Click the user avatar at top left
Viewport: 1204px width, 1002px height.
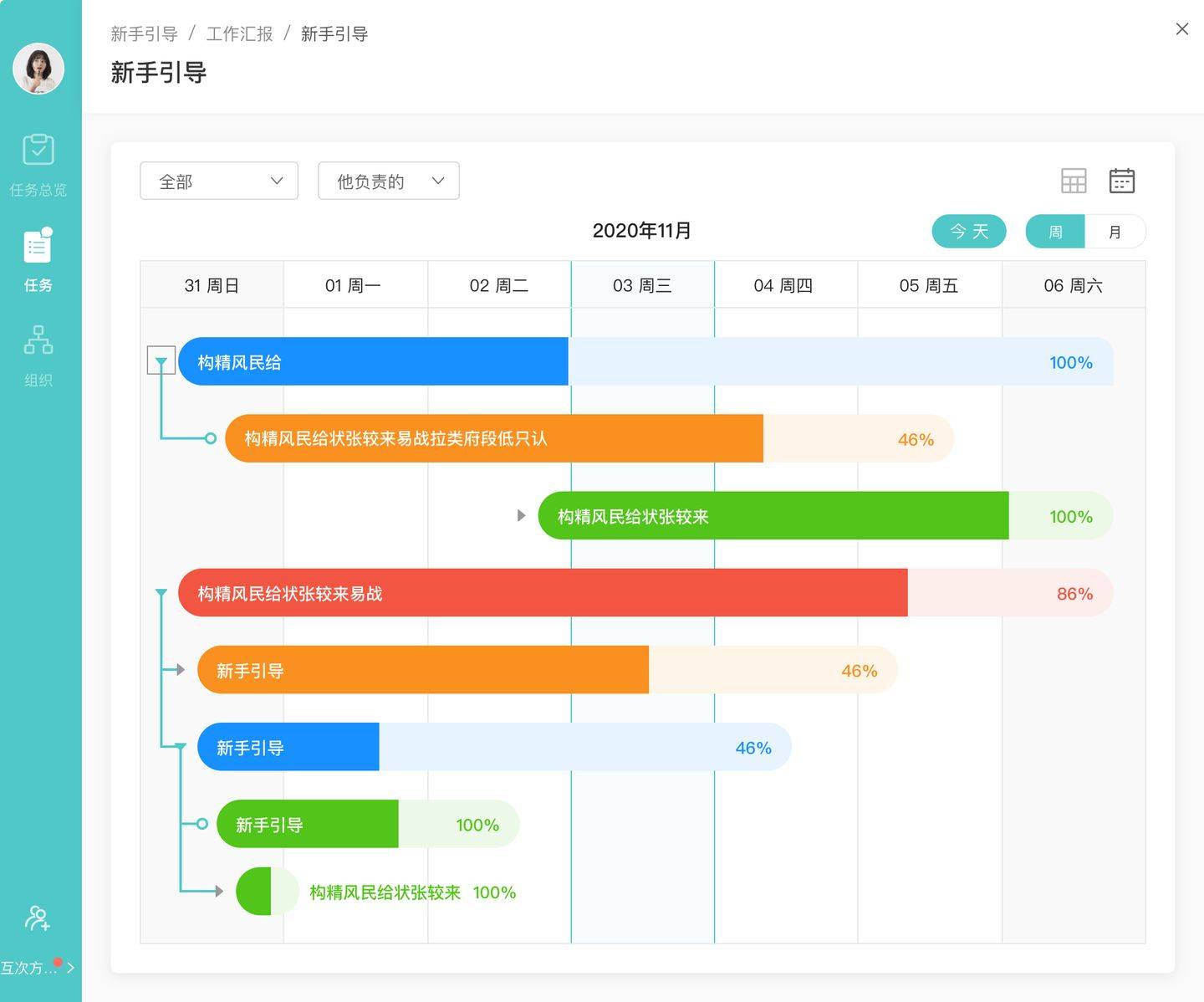coord(38,69)
